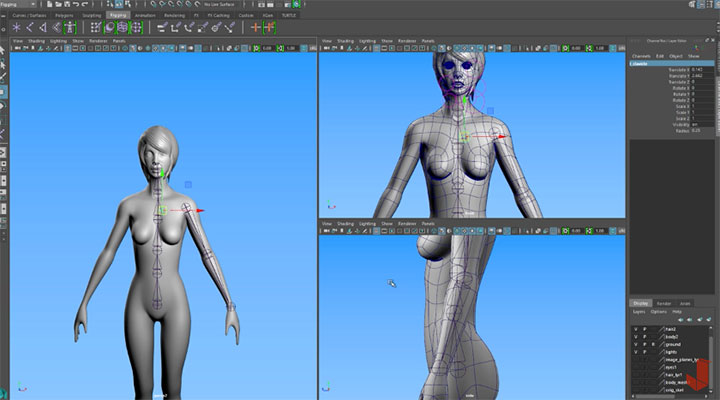Viewport: 720px width, 400px height.
Task: Open the No Live Surface field
Action: pos(219,4)
